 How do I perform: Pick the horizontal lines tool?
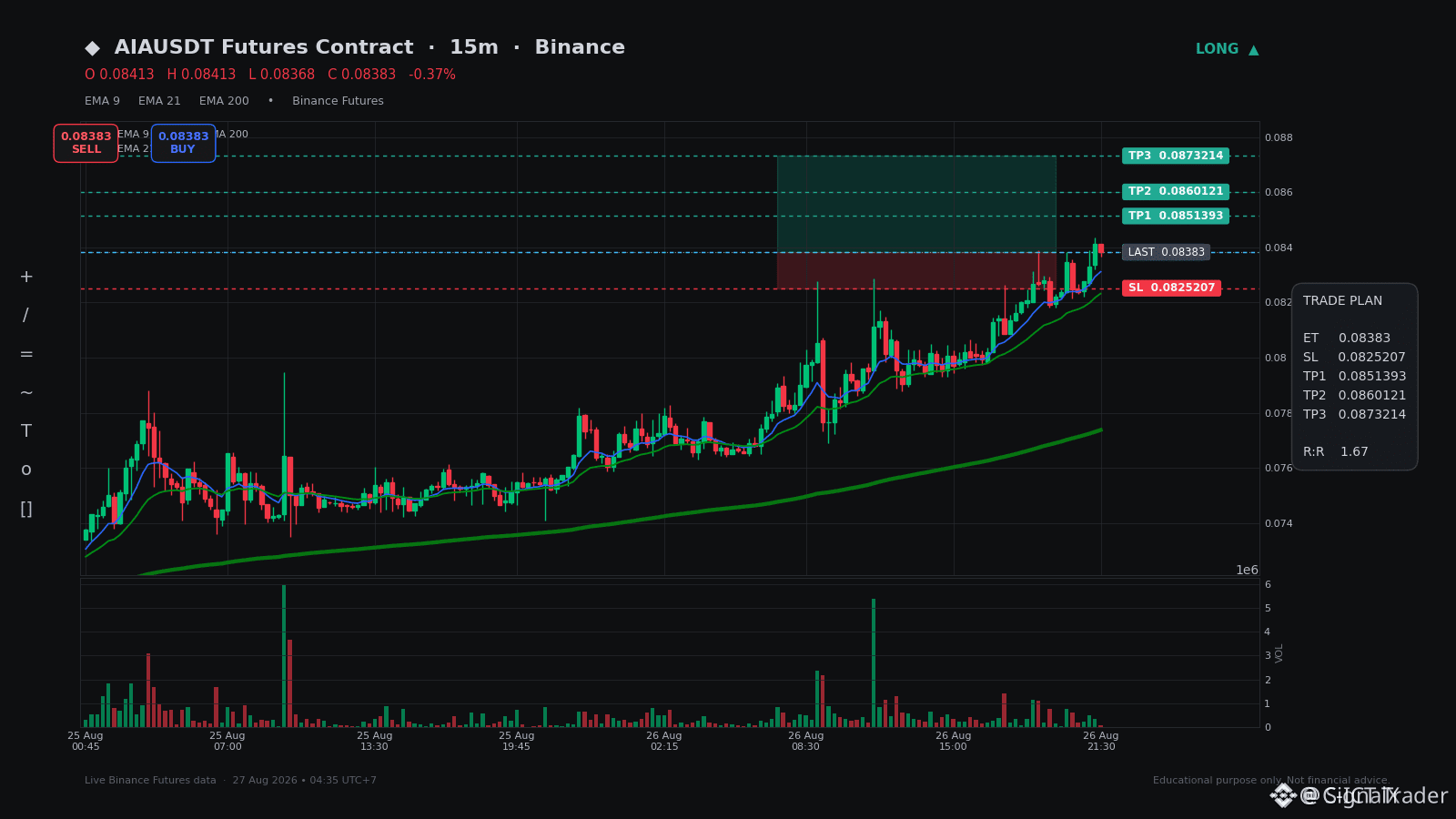pos(26,354)
